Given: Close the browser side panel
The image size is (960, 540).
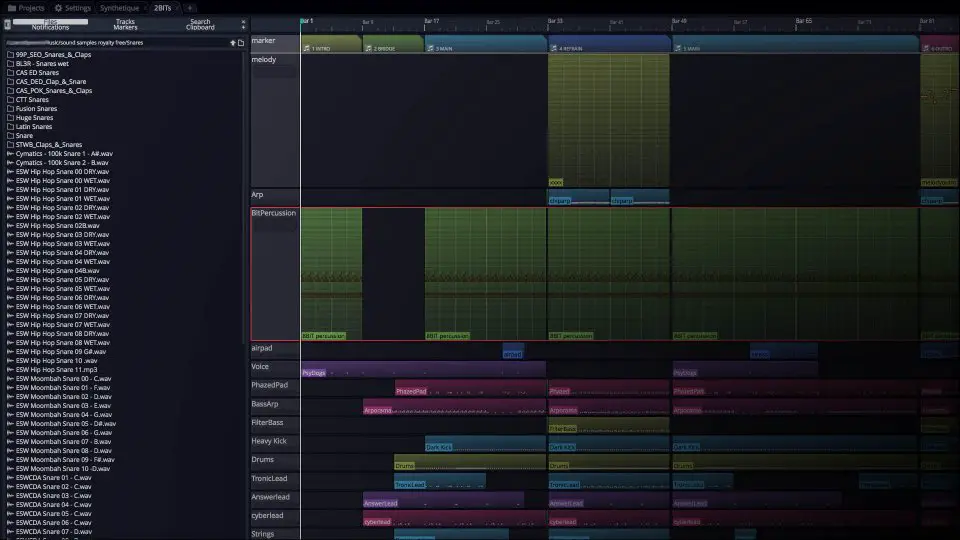Looking at the screenshot, I should 243,22.
